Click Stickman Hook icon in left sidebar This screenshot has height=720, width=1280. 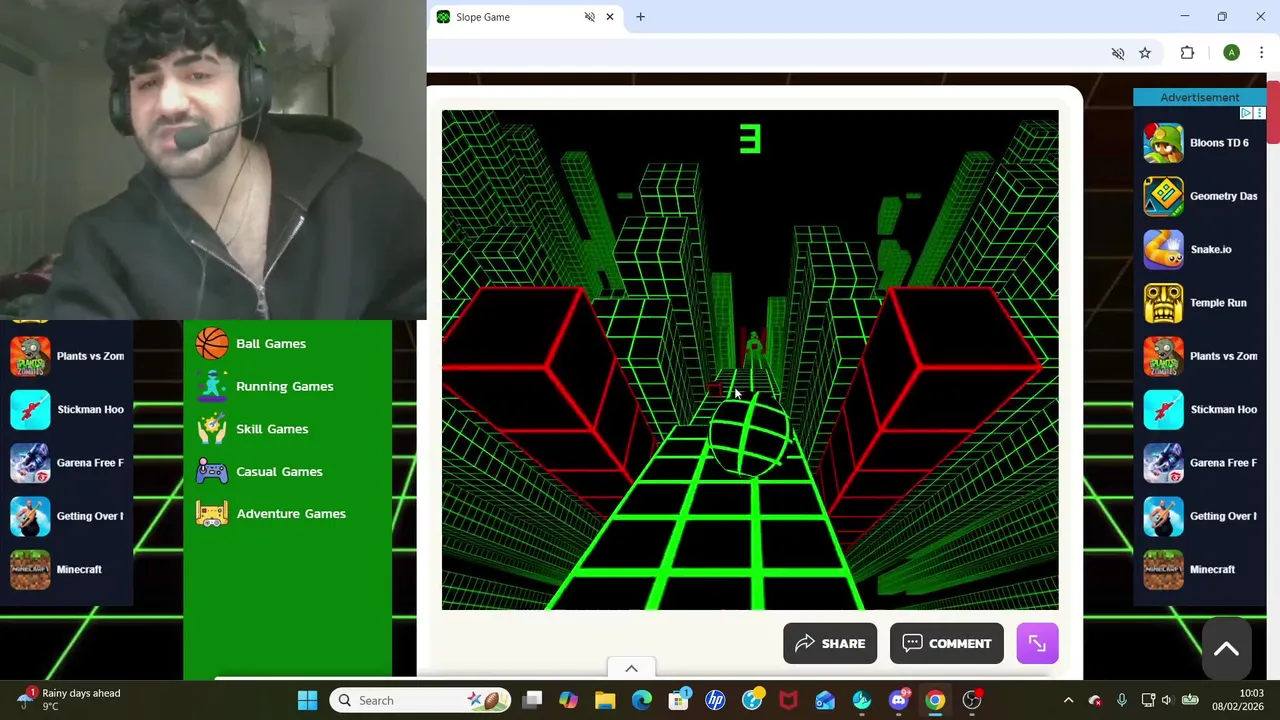(30, 409)
